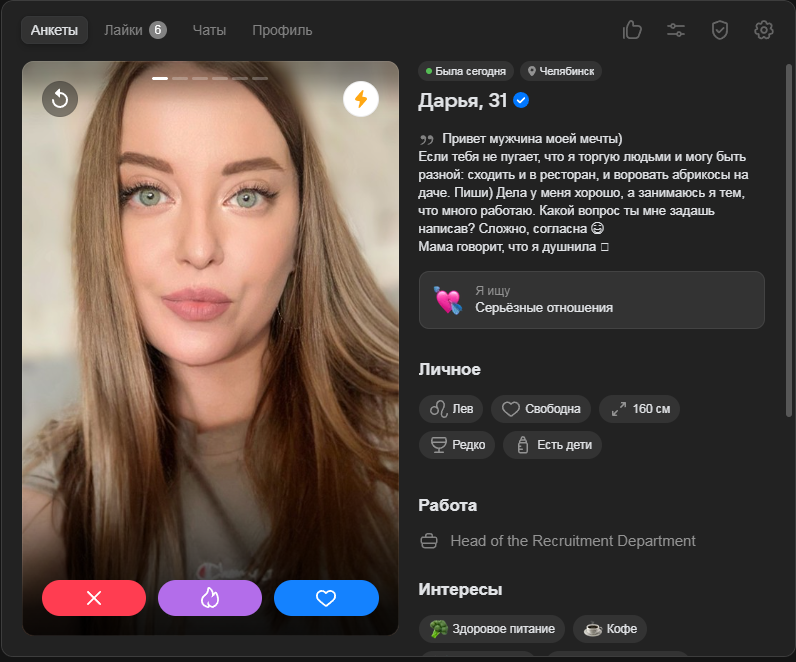This screenshot has height=662, width=796.
Task: Click the bio text Привет мужчина моей мечты)
Action: pos(532,139)
